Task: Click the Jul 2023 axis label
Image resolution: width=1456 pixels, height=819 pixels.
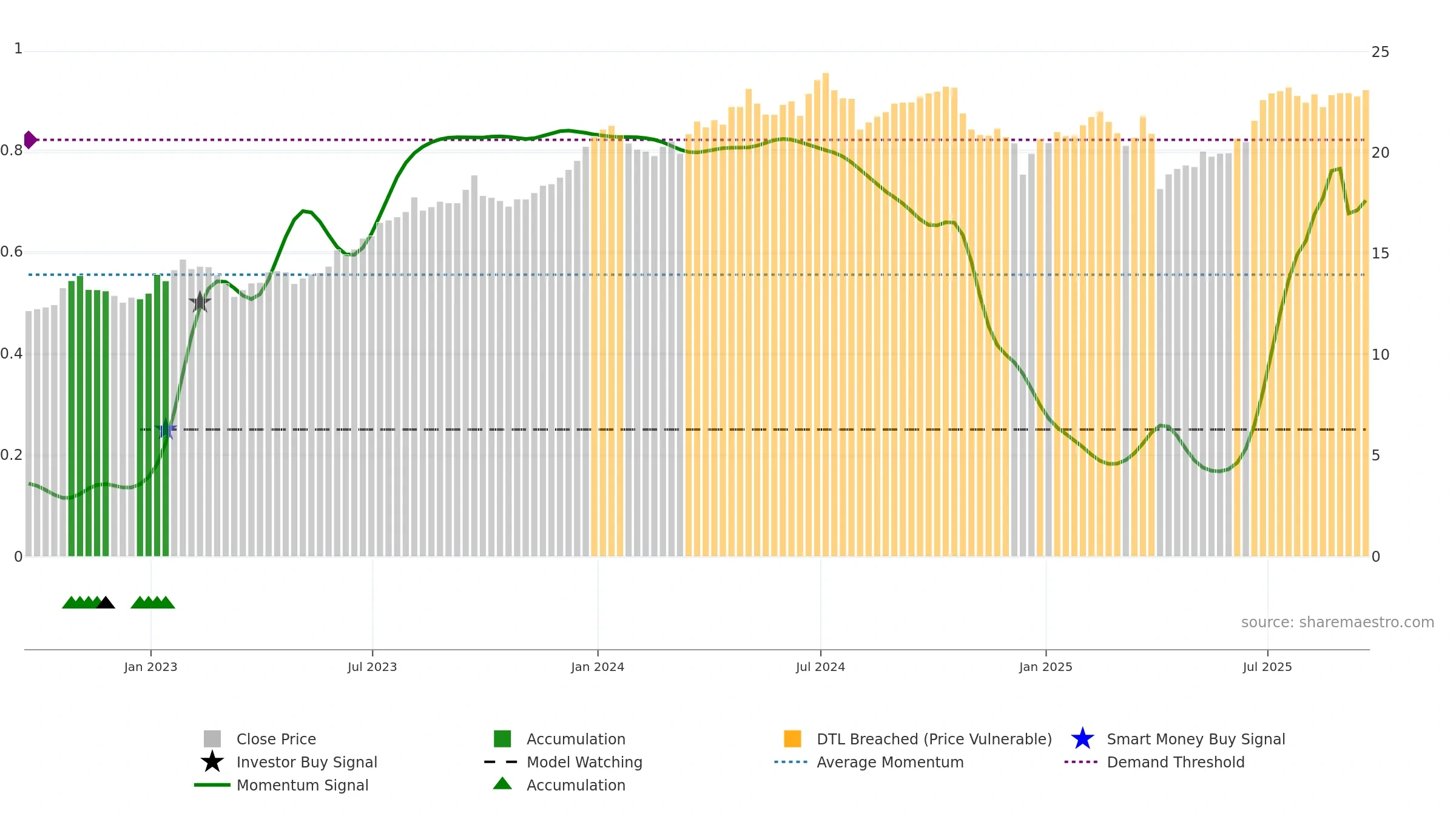Action: 372,667
